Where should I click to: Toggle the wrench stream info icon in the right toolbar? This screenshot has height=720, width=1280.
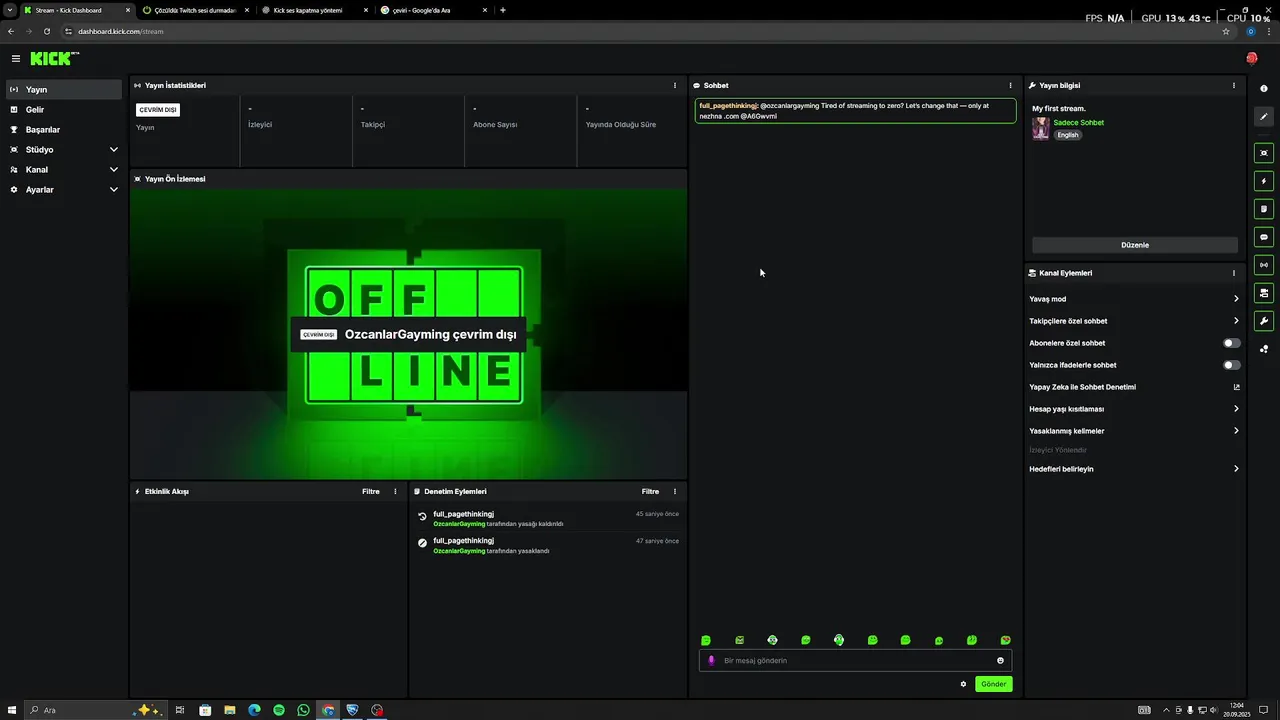click(1264, 321)
